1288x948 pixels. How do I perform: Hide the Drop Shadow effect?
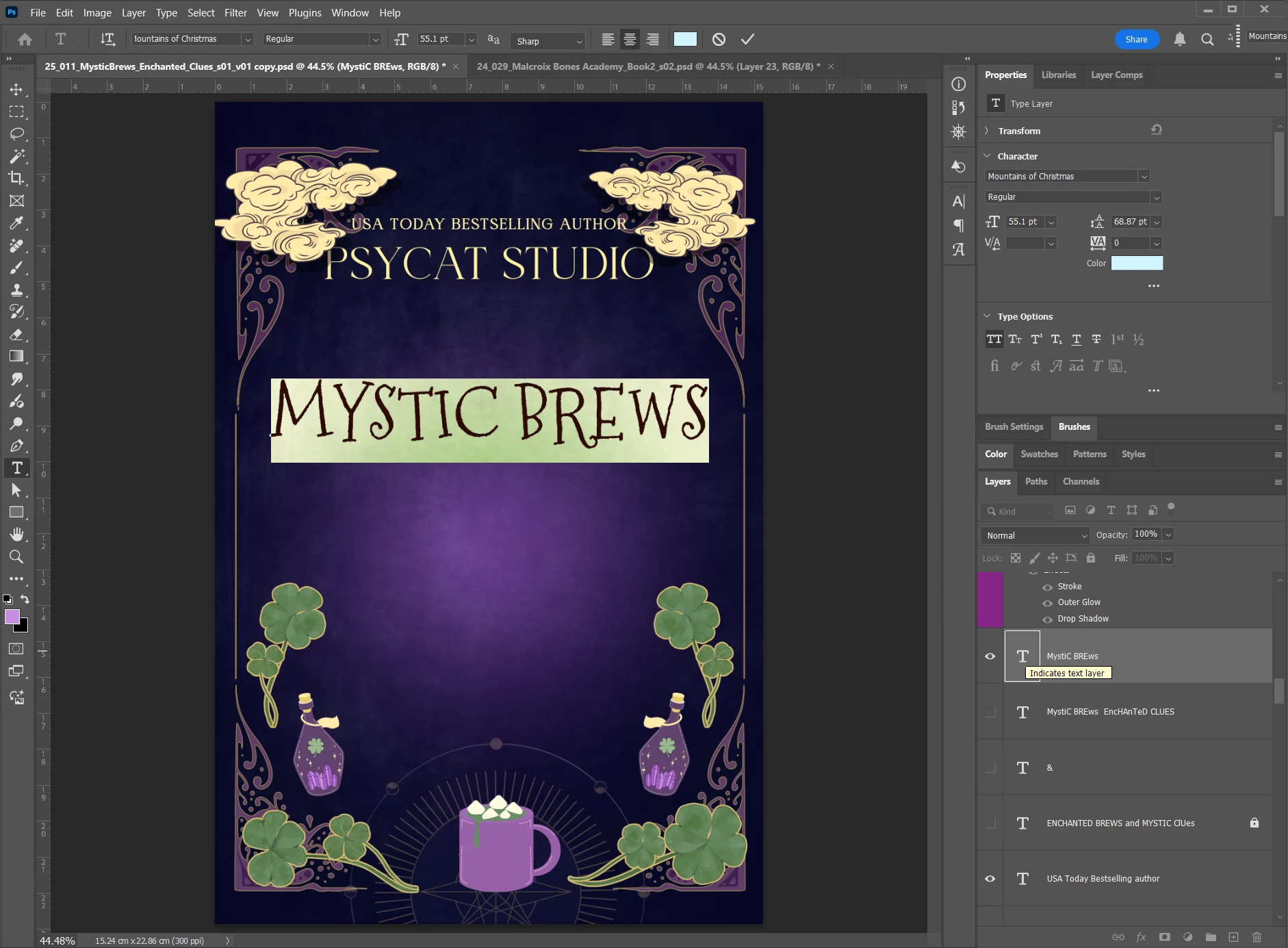coord(1047,619)
